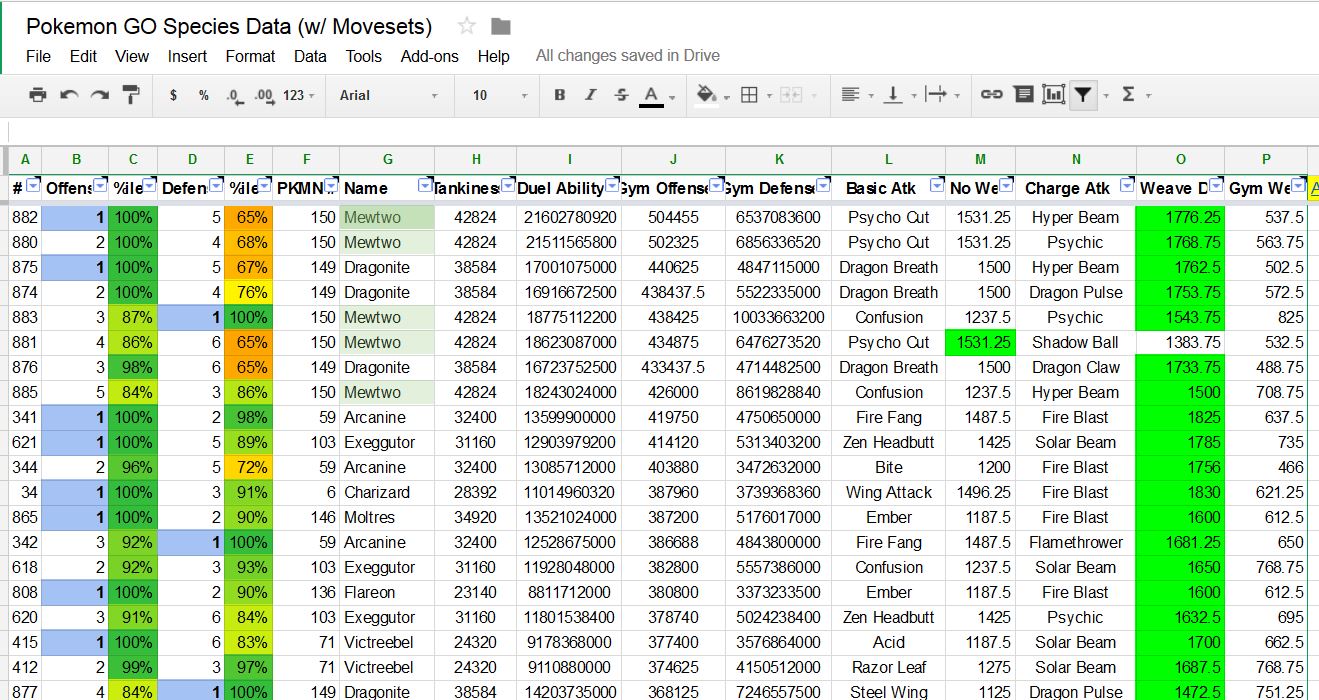Viewport: 1319px width, 700px height.
Task: Open the Tools menu
Action: pyautogui.click(x=364, y=56)
